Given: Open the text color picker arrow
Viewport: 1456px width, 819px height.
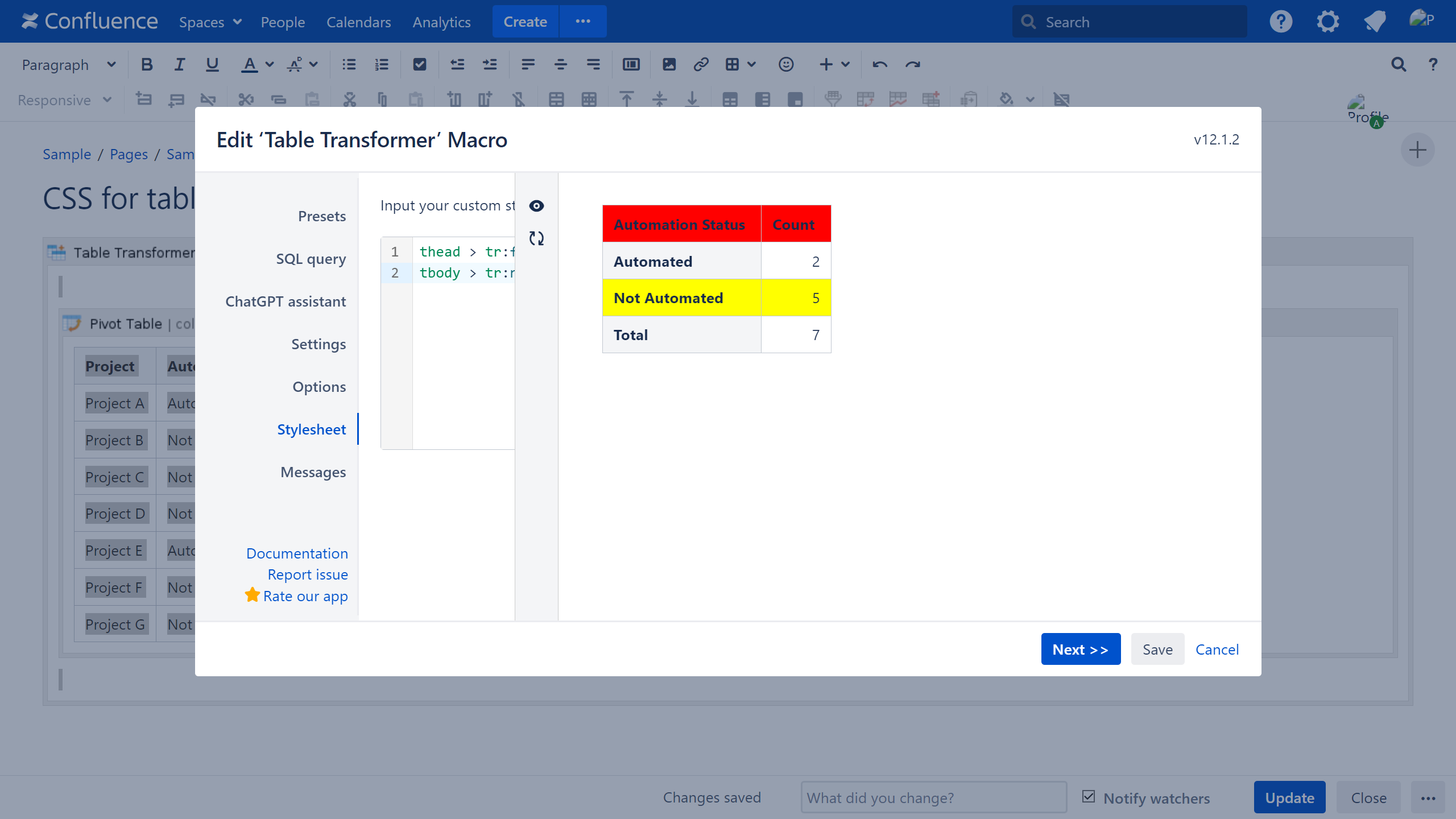Looking at the screenshot, I should 270,65.
